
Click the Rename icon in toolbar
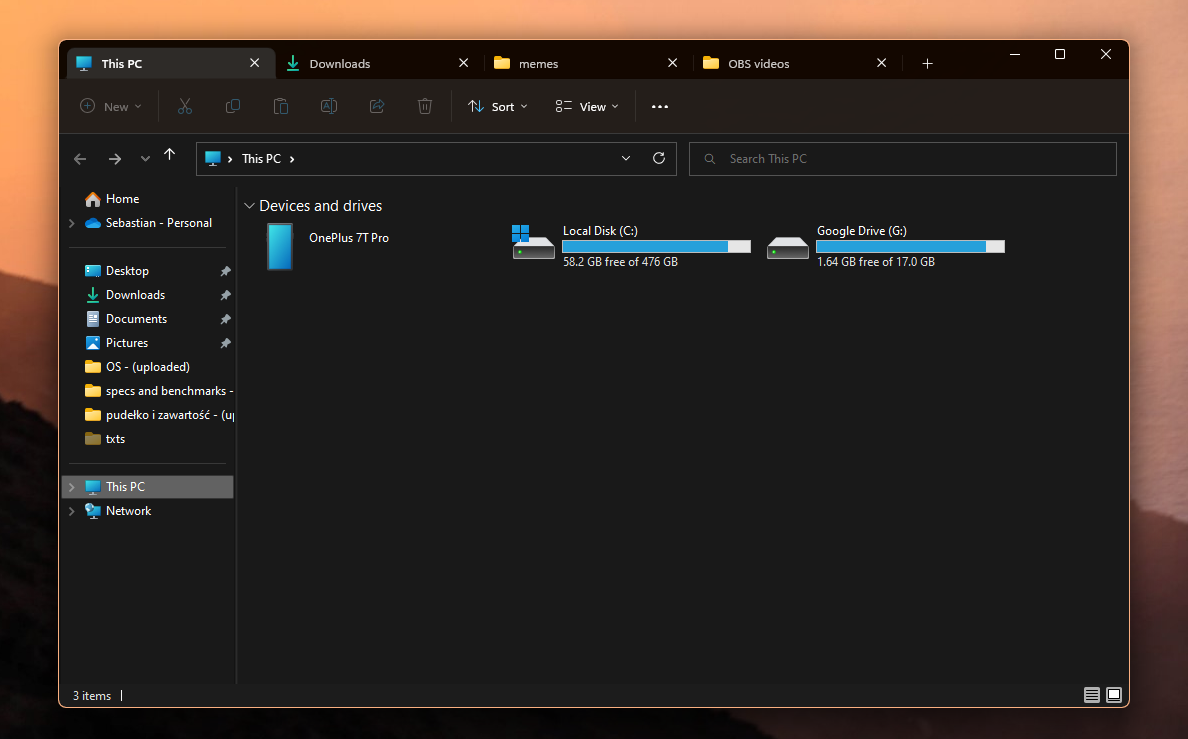pos(328,106)
